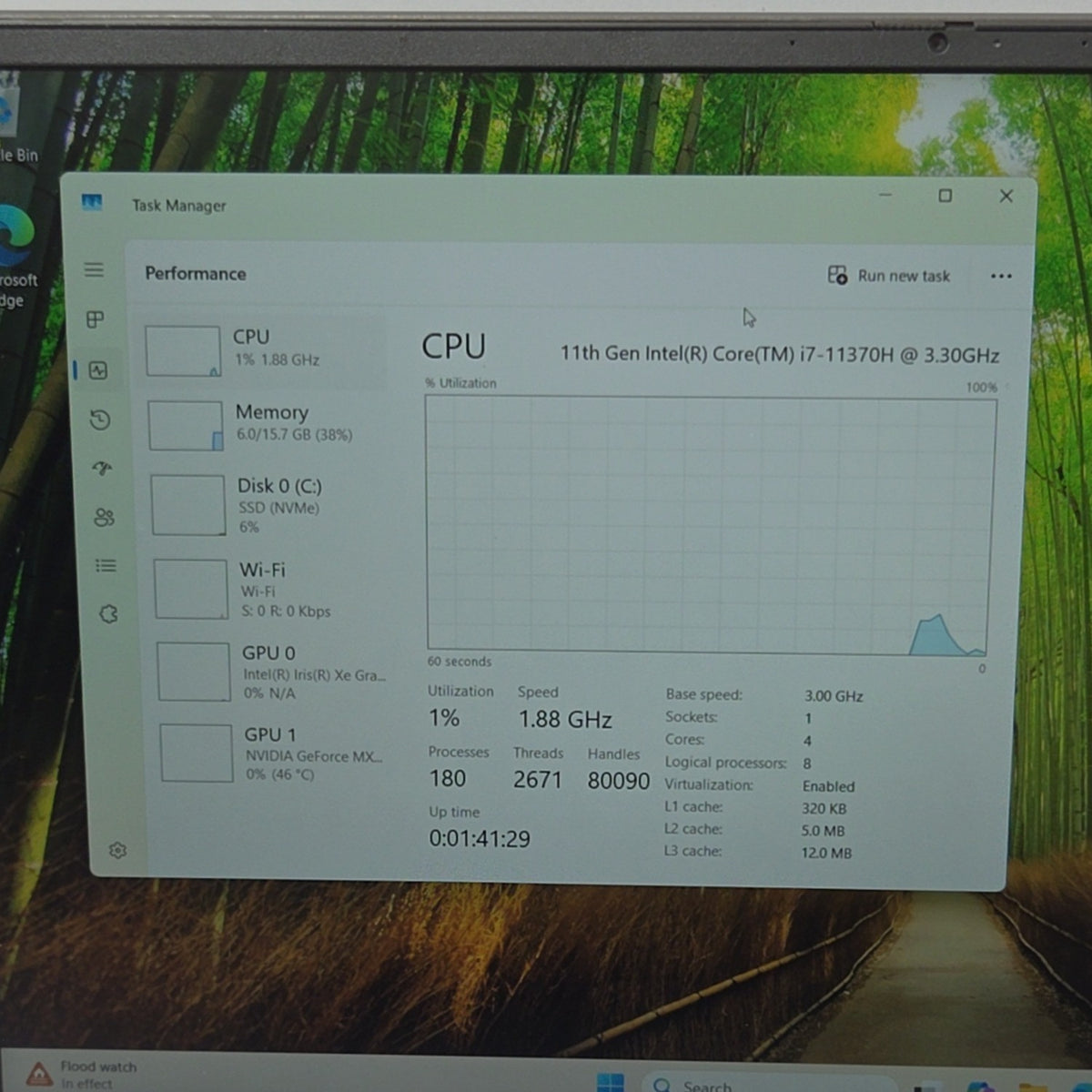The image size is (1092, 1092).
Task: Click Disk 0 mini graph thumbnail
Action: coord(188,505)
